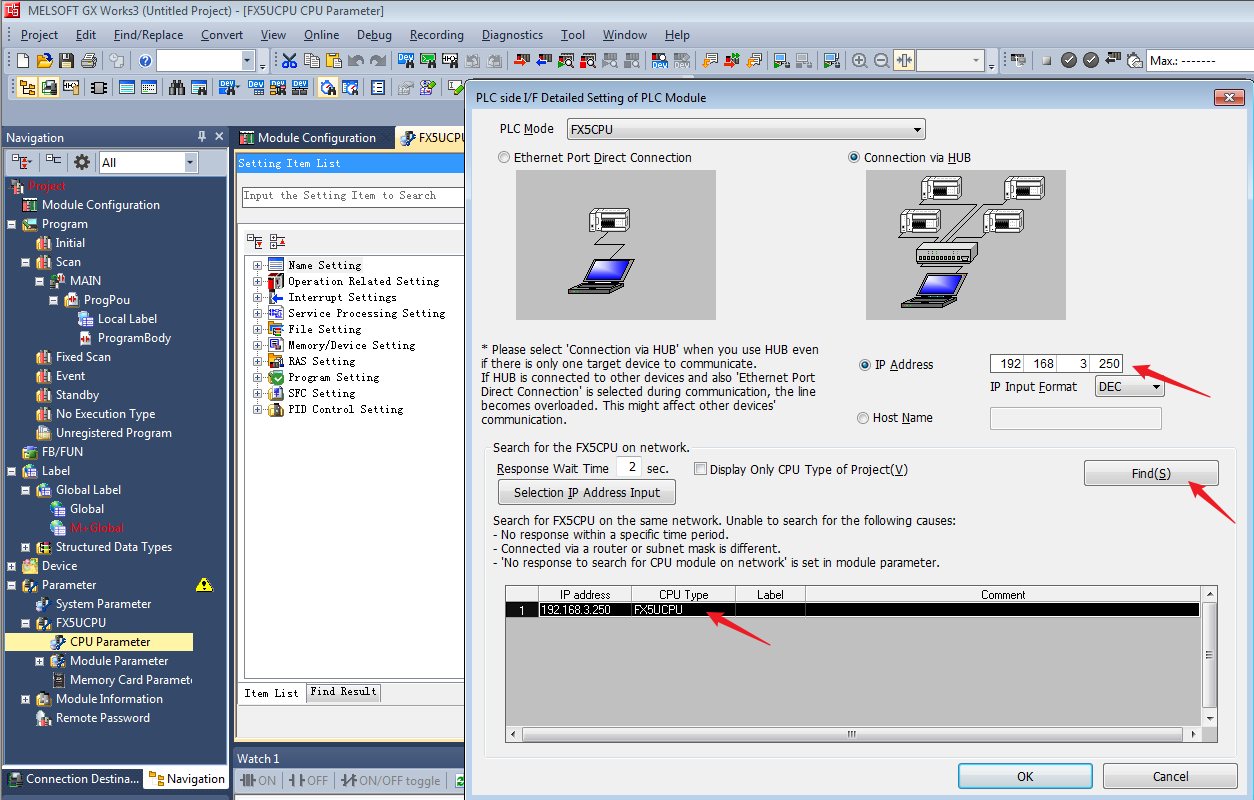This screenshot has width=1254, height=800.
Task: Click the Zoom In magnifier icon
Action: [859, 61]
